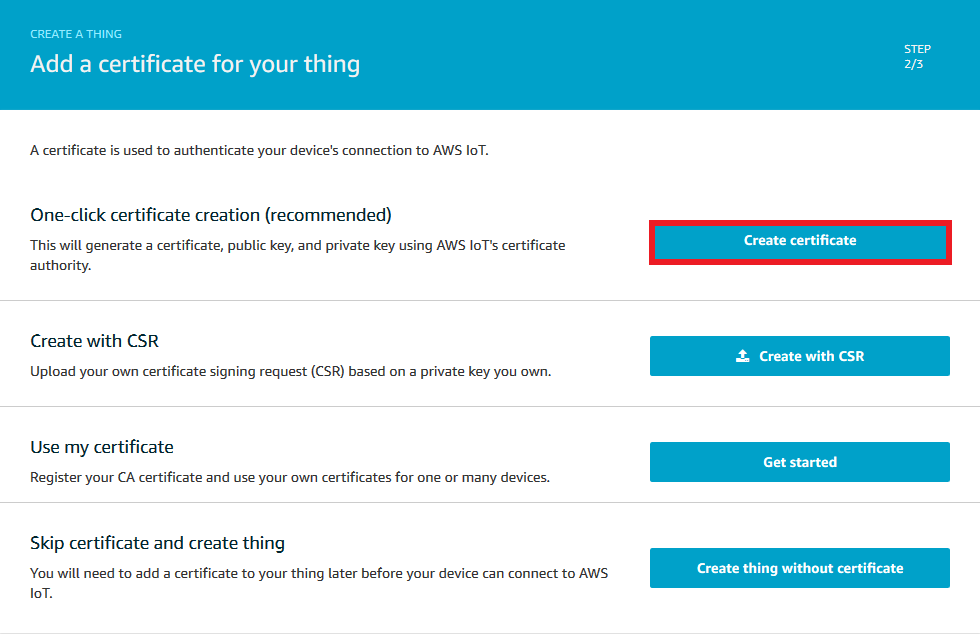The height and width of the screenshot is (634, 980).
Task: Click the upload icon beside Create with CSR
Action: [x=742, y=356]
